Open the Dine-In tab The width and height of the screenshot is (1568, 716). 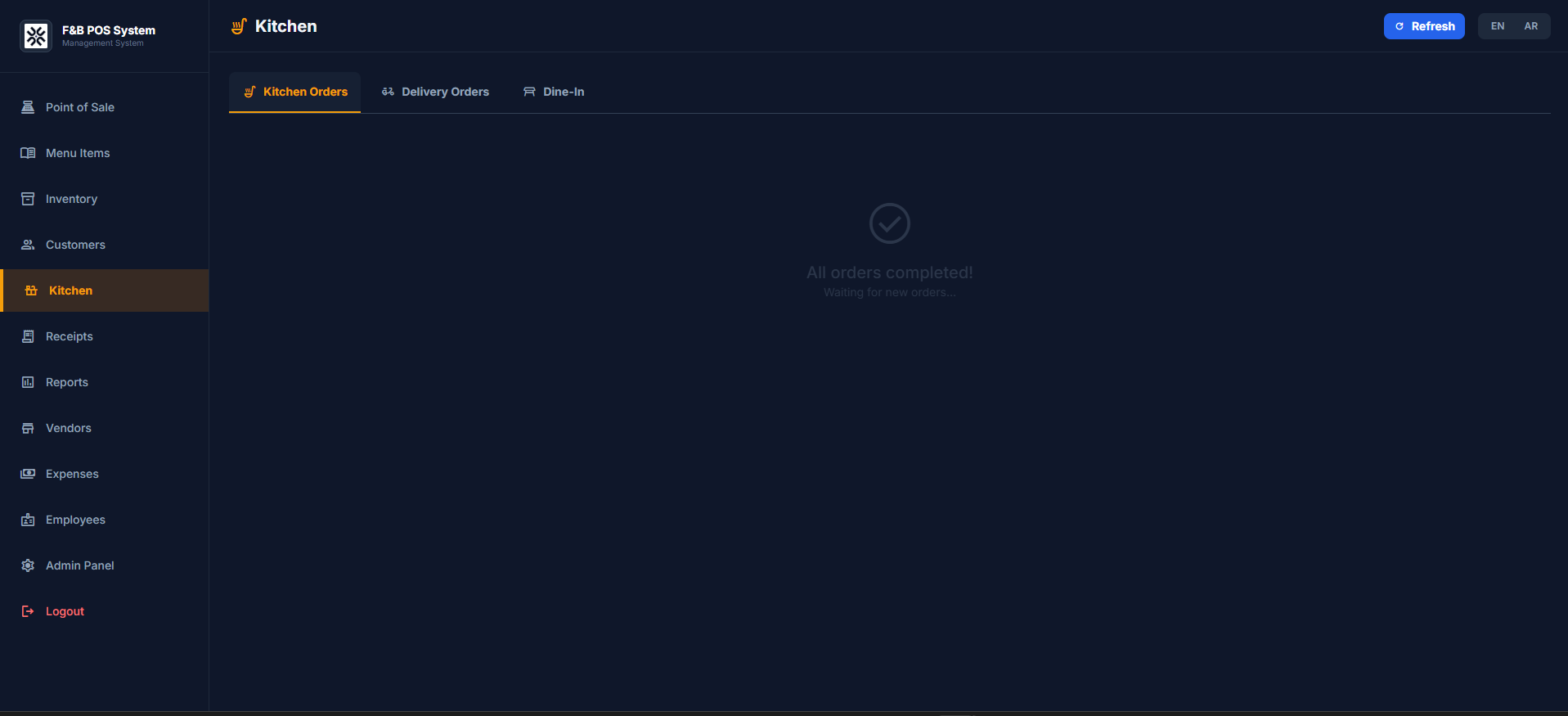(x=554, y=92)
